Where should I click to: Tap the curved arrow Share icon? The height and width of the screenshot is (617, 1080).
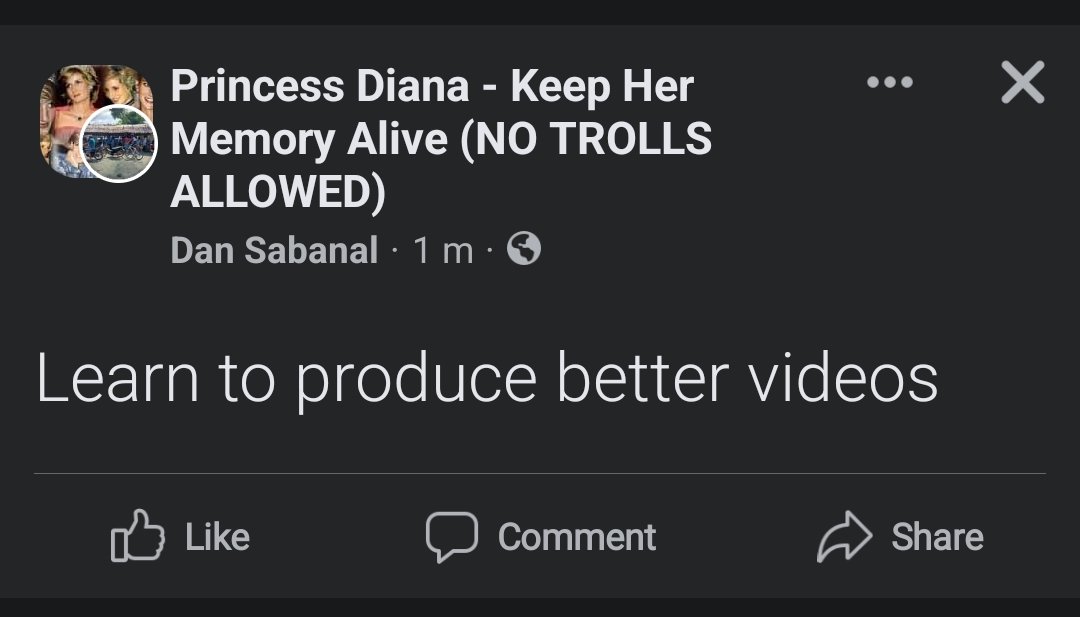point(845,537)
